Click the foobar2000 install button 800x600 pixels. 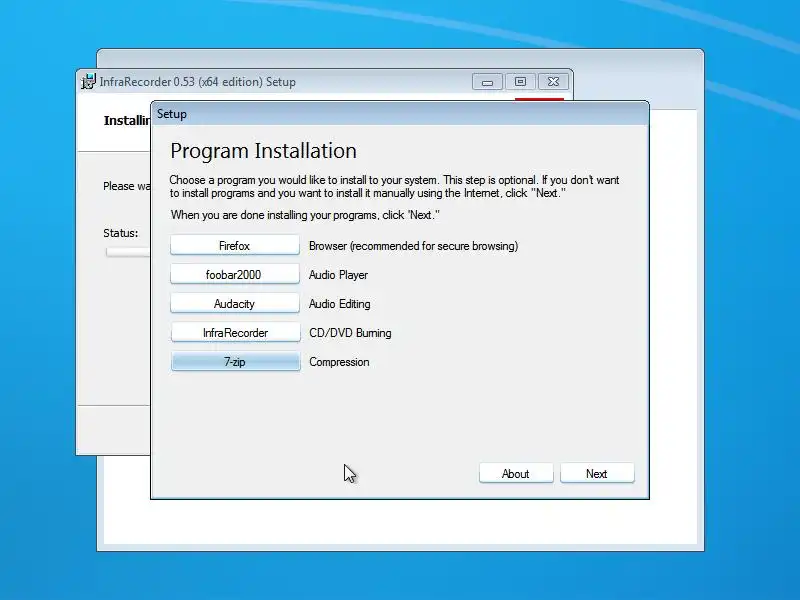coord(235,274)
